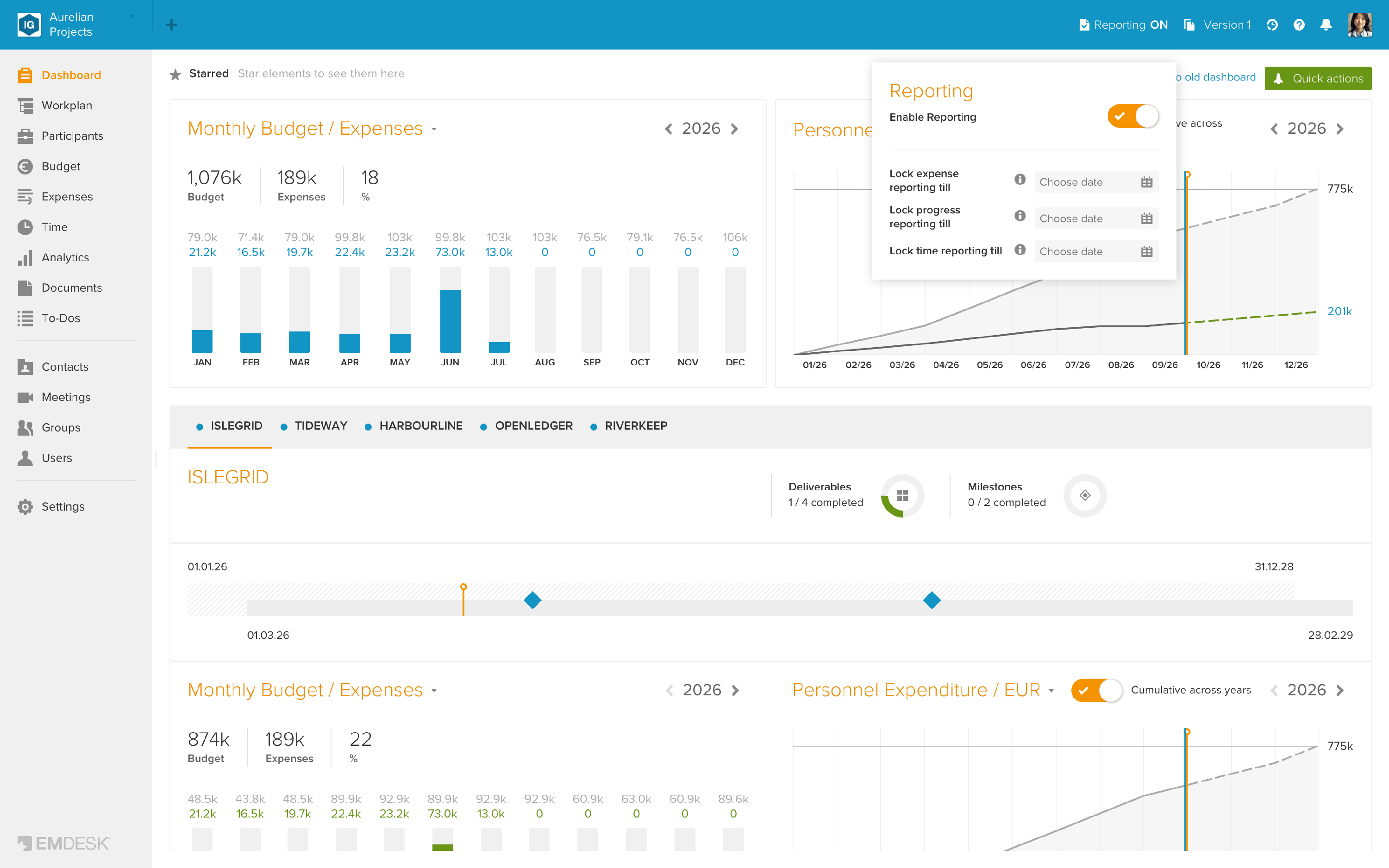Open Personnel Expenditure / EUR dropdown arrow

1051,691
